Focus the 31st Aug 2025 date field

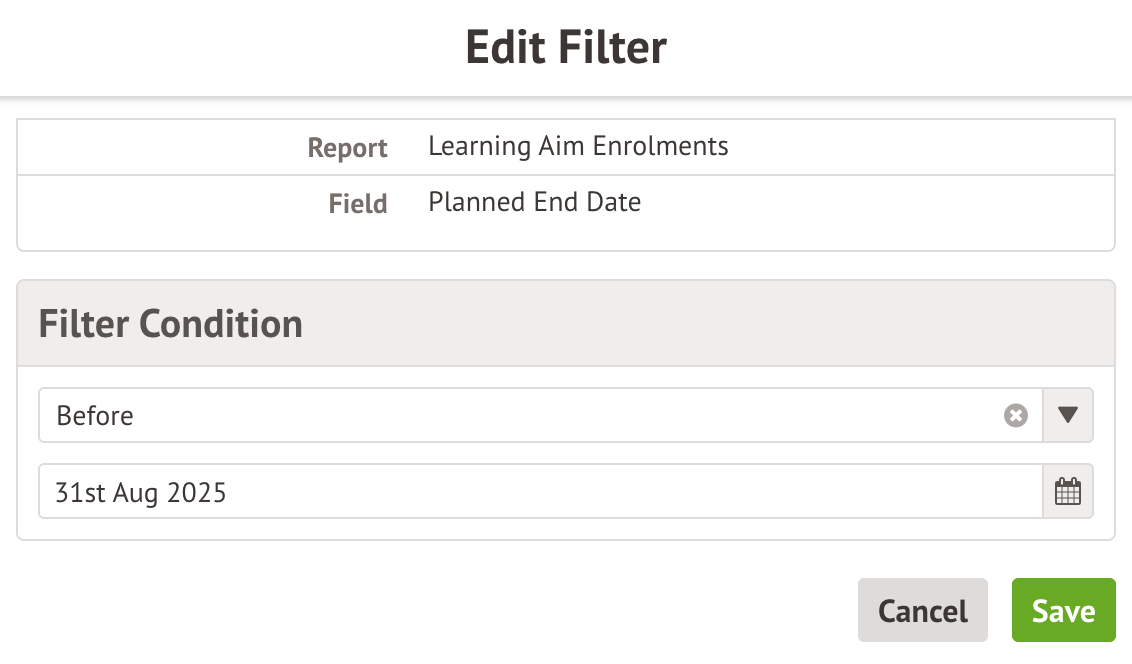(540, 492)
